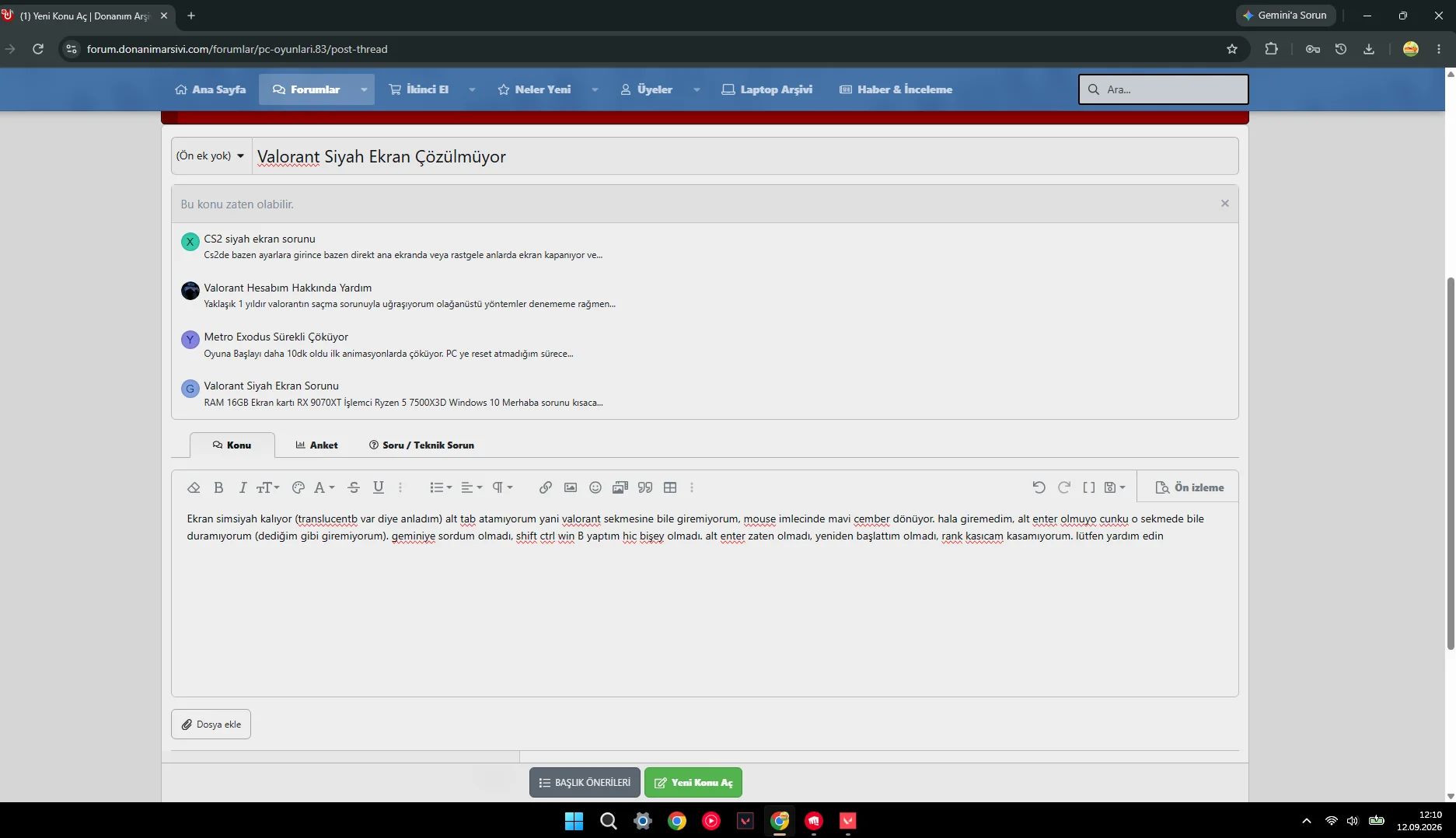Click the thread title input field
Image resolution: width=1456 pixels, height=838 pixels.
coord(745,156)
